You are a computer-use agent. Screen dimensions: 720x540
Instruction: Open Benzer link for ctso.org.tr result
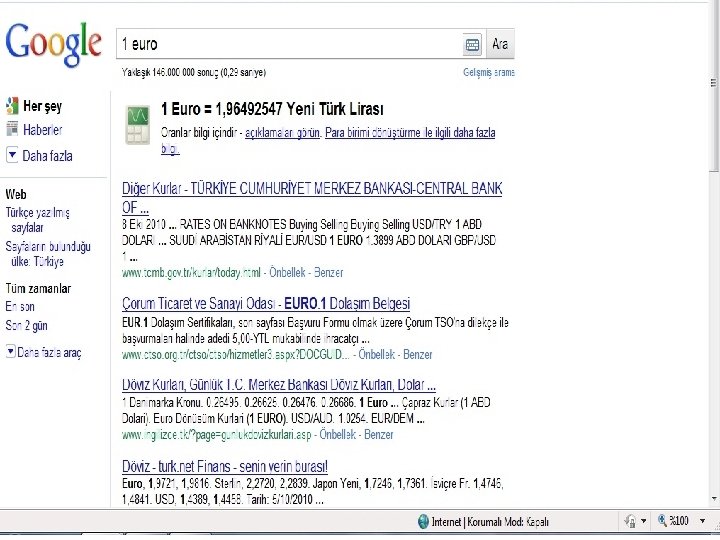(417, 354)
